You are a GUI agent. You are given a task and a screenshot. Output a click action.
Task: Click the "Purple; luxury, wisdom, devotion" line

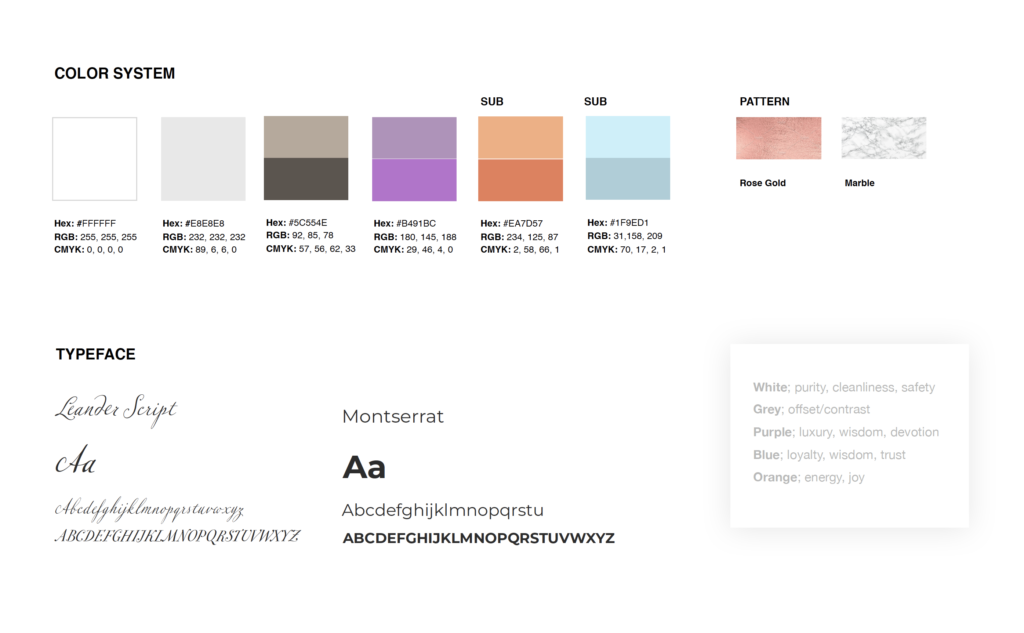(x=845, y=432)
